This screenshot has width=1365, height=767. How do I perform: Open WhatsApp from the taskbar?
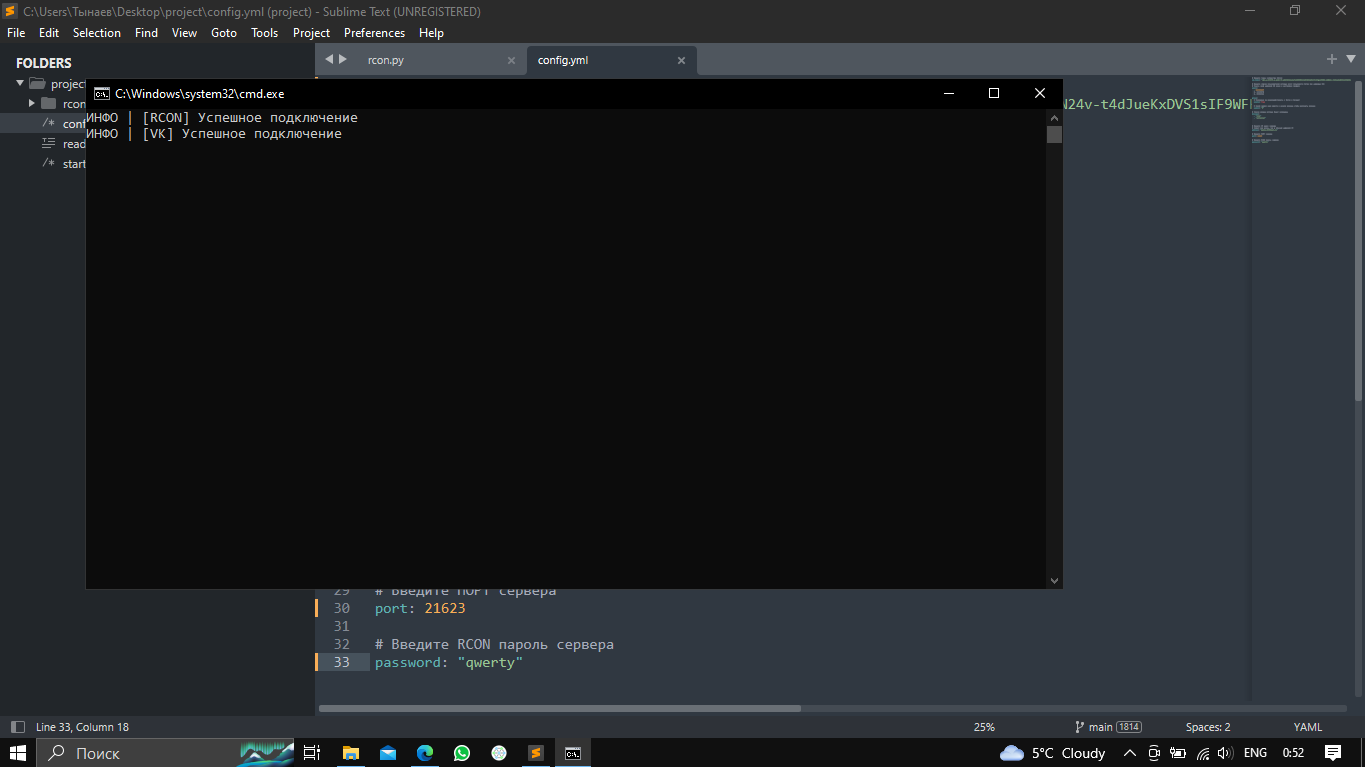click(x=461, y=753)
